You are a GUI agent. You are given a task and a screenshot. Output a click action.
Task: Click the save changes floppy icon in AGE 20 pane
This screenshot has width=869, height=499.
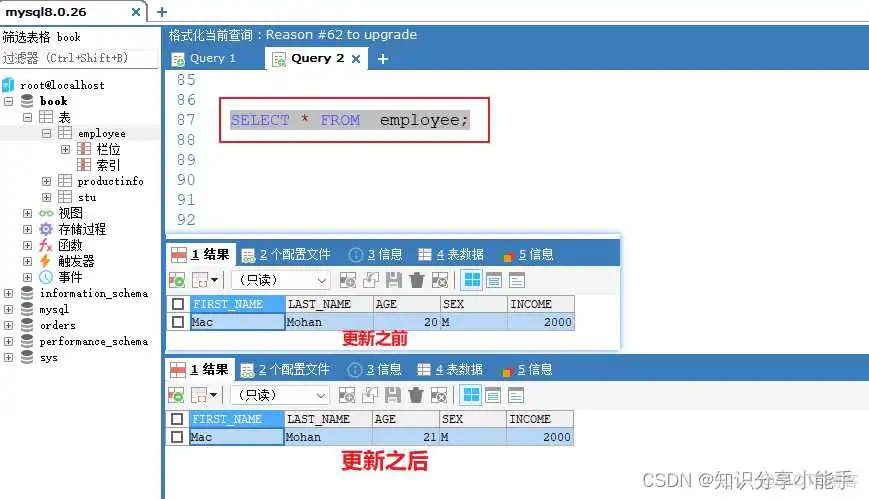393,281
